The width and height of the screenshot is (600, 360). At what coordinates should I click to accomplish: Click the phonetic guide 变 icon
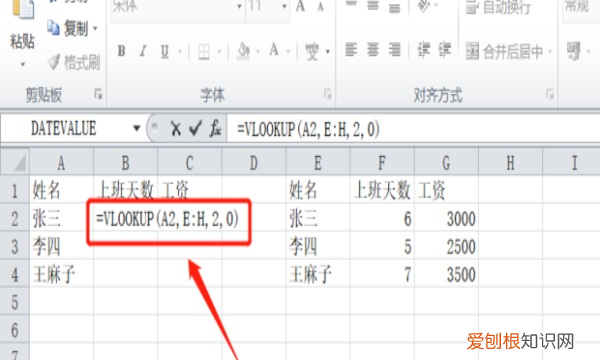(x=312, y=51)
